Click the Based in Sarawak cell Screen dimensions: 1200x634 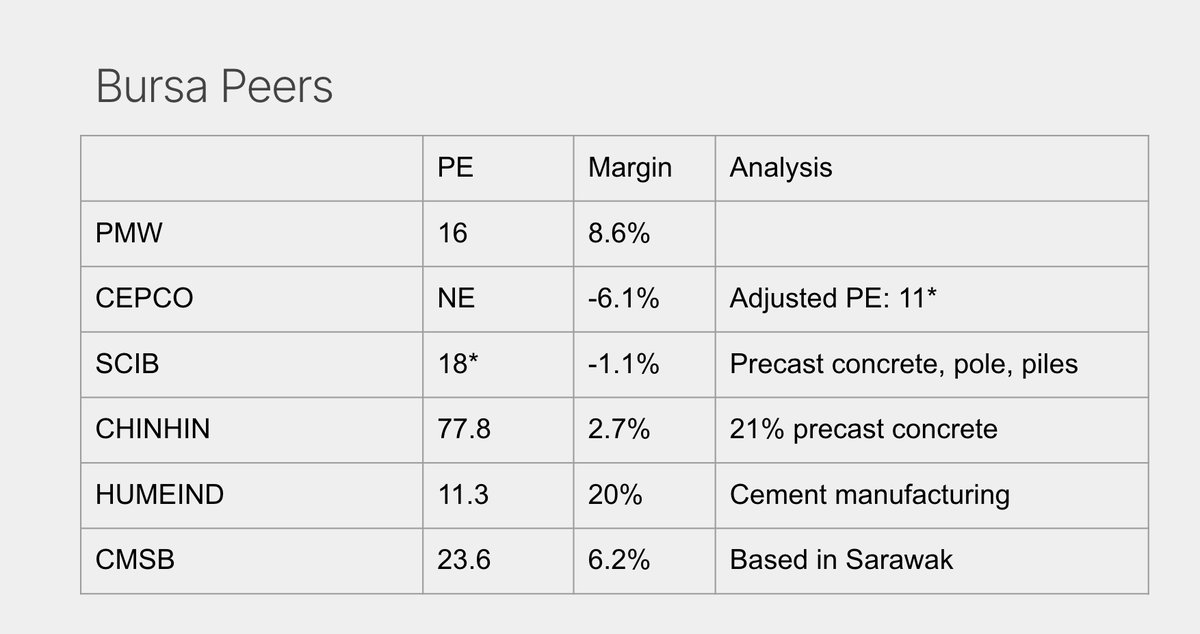842,559
